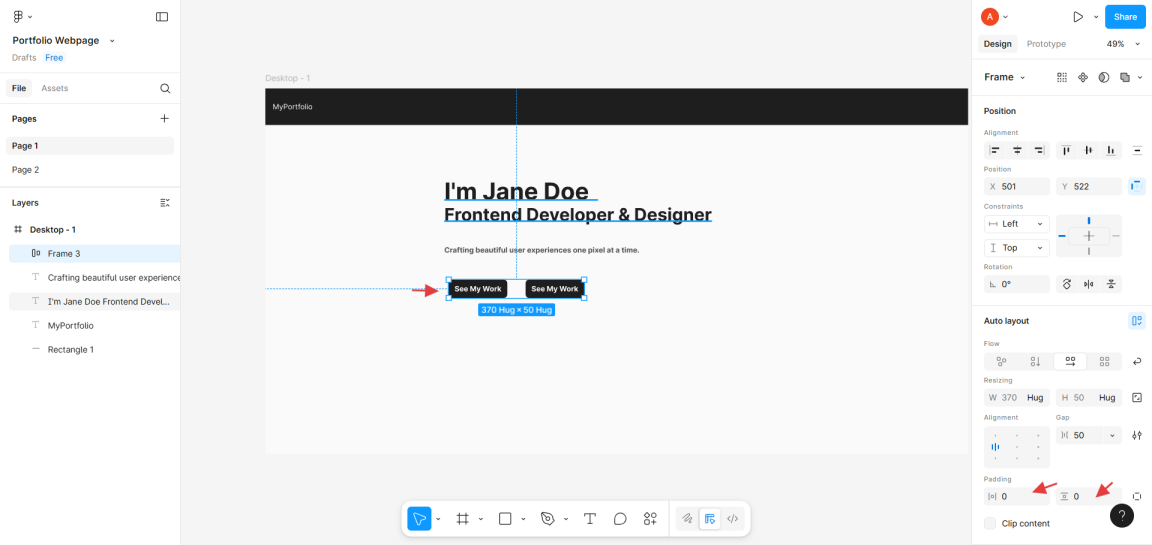This screenshot has width=1152, height=545.
Task: Open the Actions tool in bottom toolbar
Action: (x=650, y=519)
